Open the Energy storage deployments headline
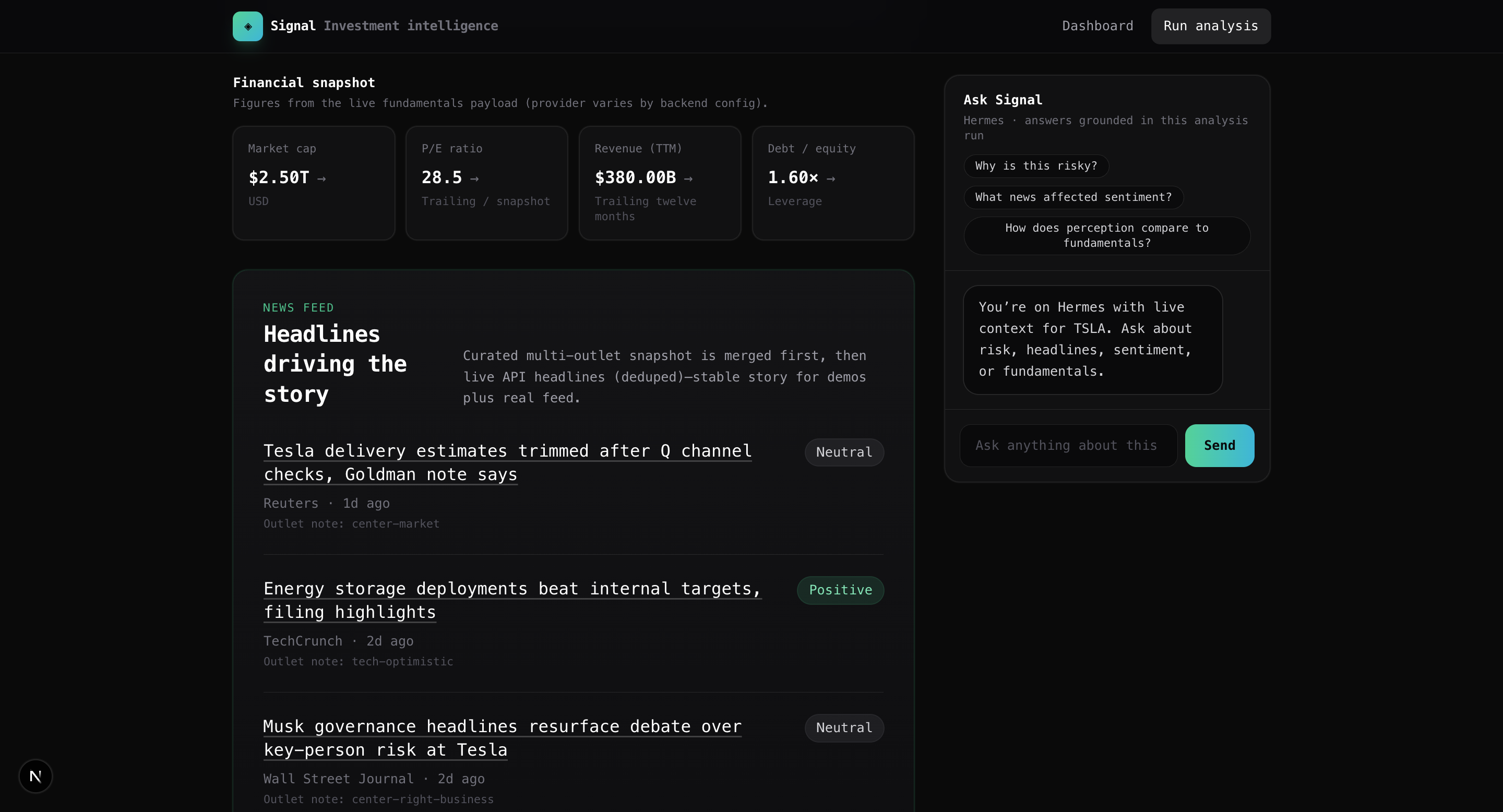This screenshot has height=812, width=1503. coord(511,600)
